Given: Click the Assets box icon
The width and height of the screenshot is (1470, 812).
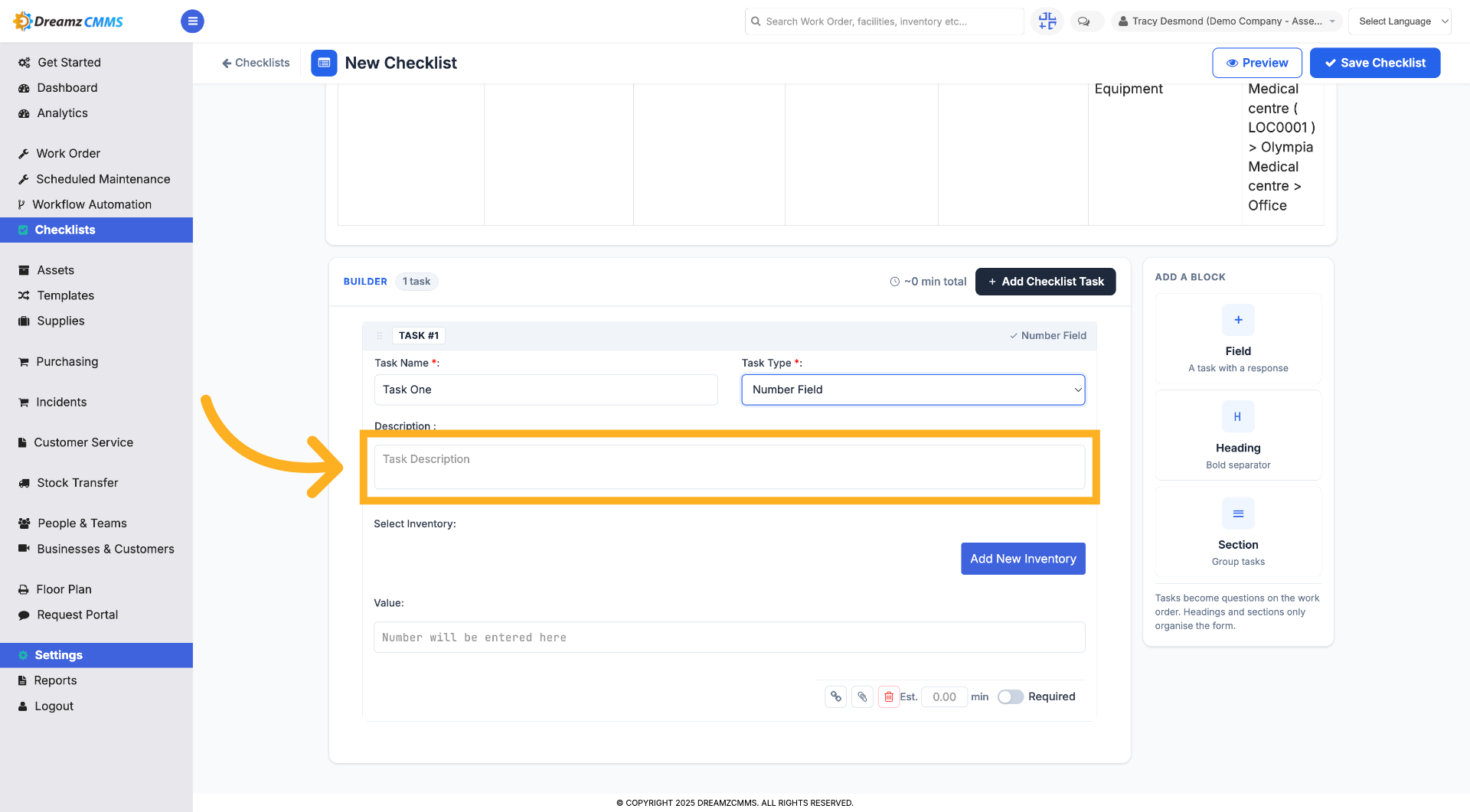Looking at the screenshot, I should 24,270.
